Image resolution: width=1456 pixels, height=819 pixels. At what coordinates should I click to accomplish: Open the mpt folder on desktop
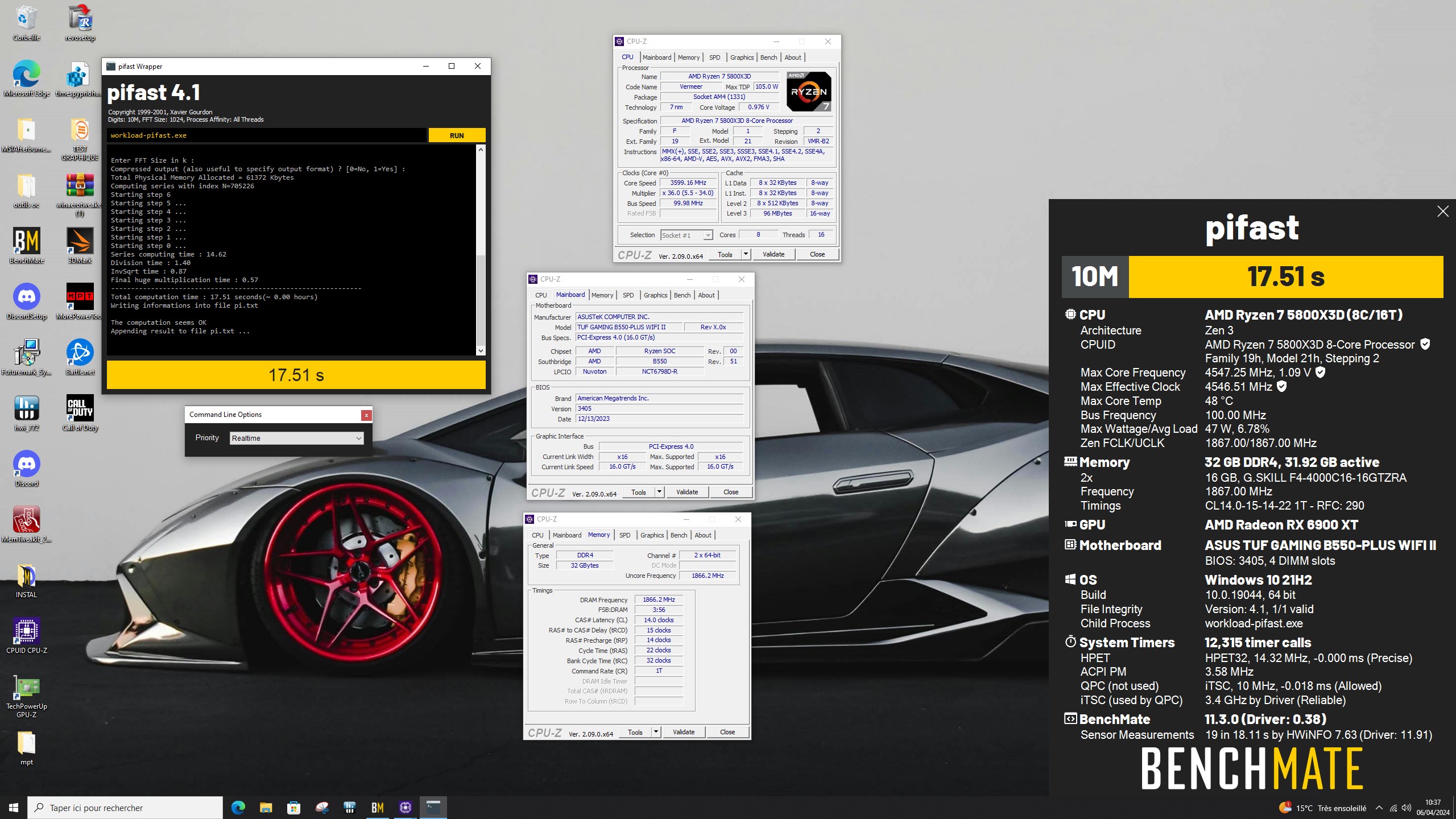[26, 747]
